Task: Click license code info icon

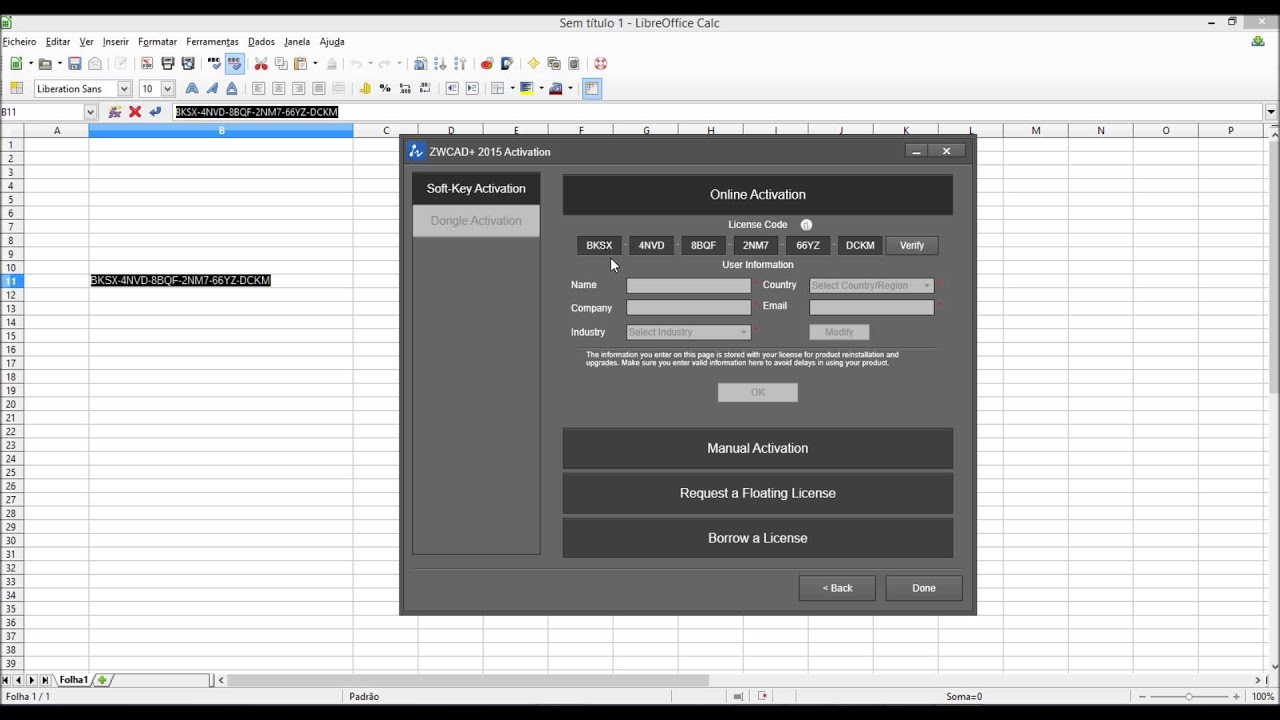Action: 806,225
